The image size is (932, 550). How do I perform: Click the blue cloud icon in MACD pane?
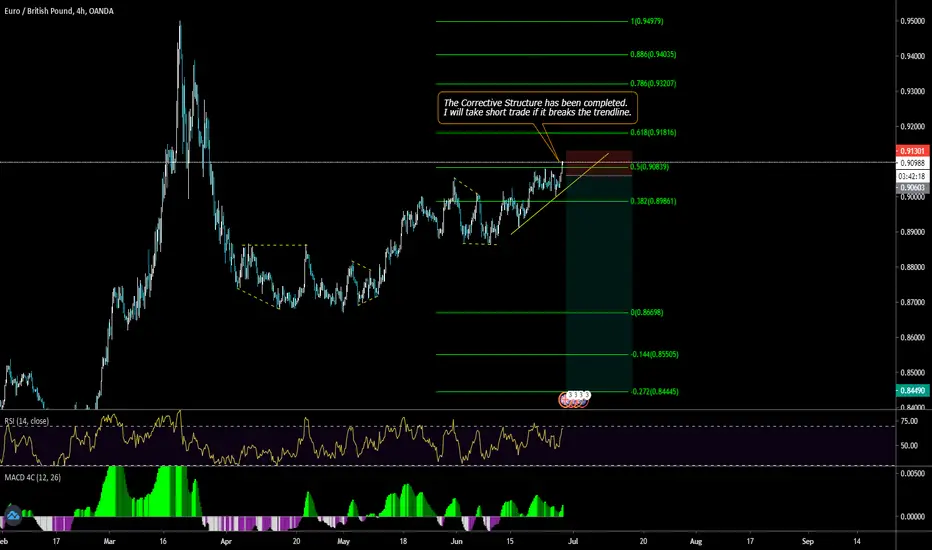pyautogui.click(x=13, y=515)
